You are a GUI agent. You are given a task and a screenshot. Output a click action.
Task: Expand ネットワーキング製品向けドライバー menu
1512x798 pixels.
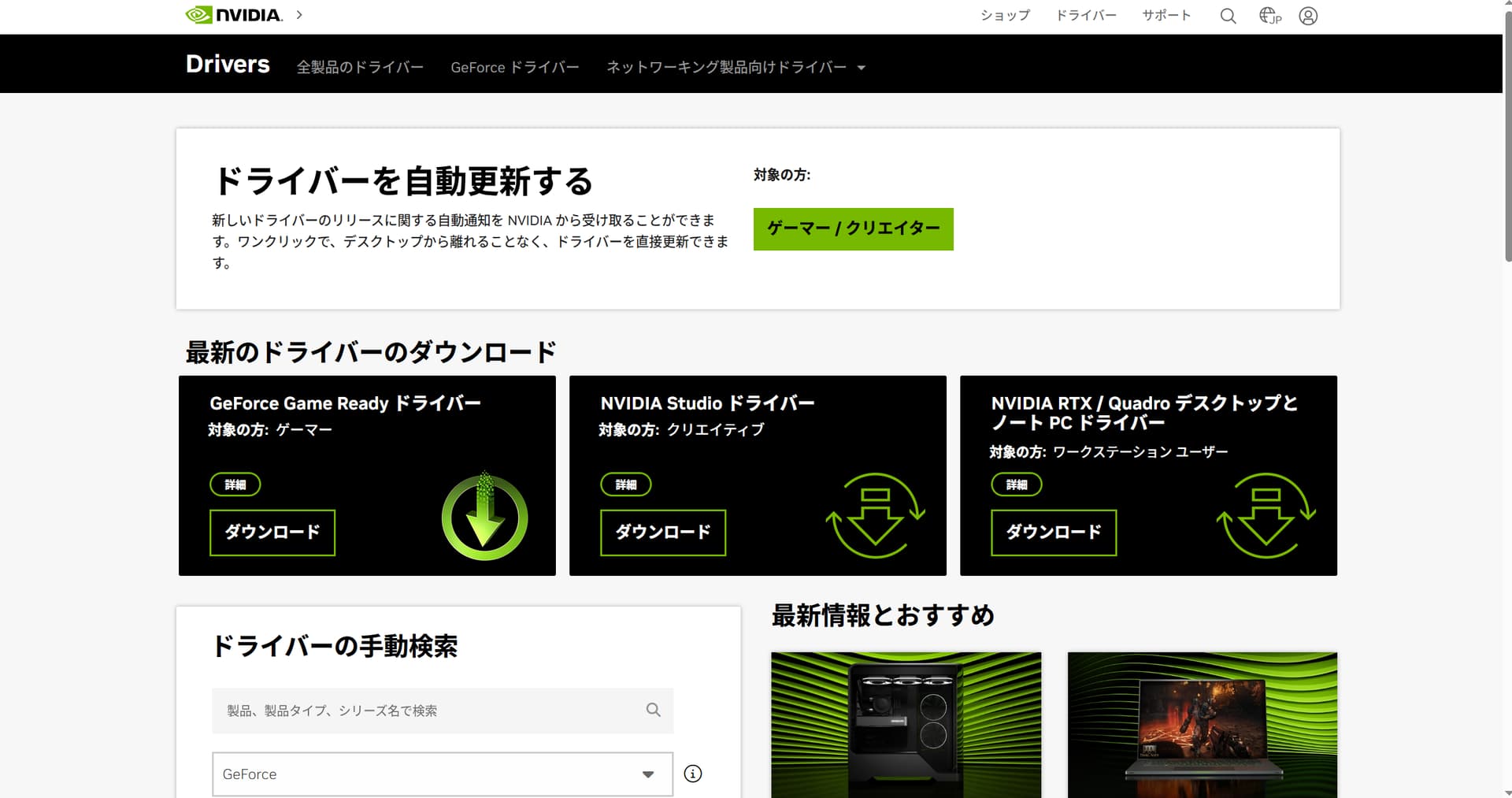tap(736, 68)
